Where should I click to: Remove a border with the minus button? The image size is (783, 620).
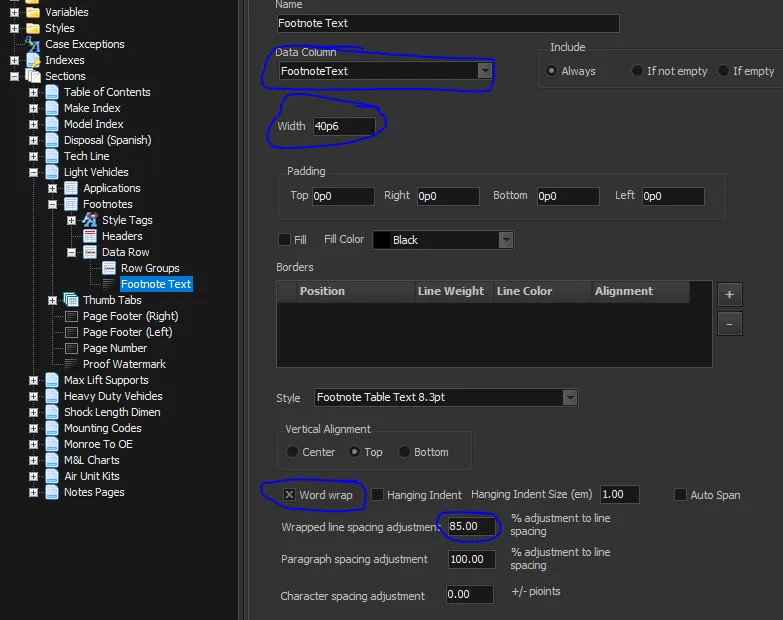729,323
